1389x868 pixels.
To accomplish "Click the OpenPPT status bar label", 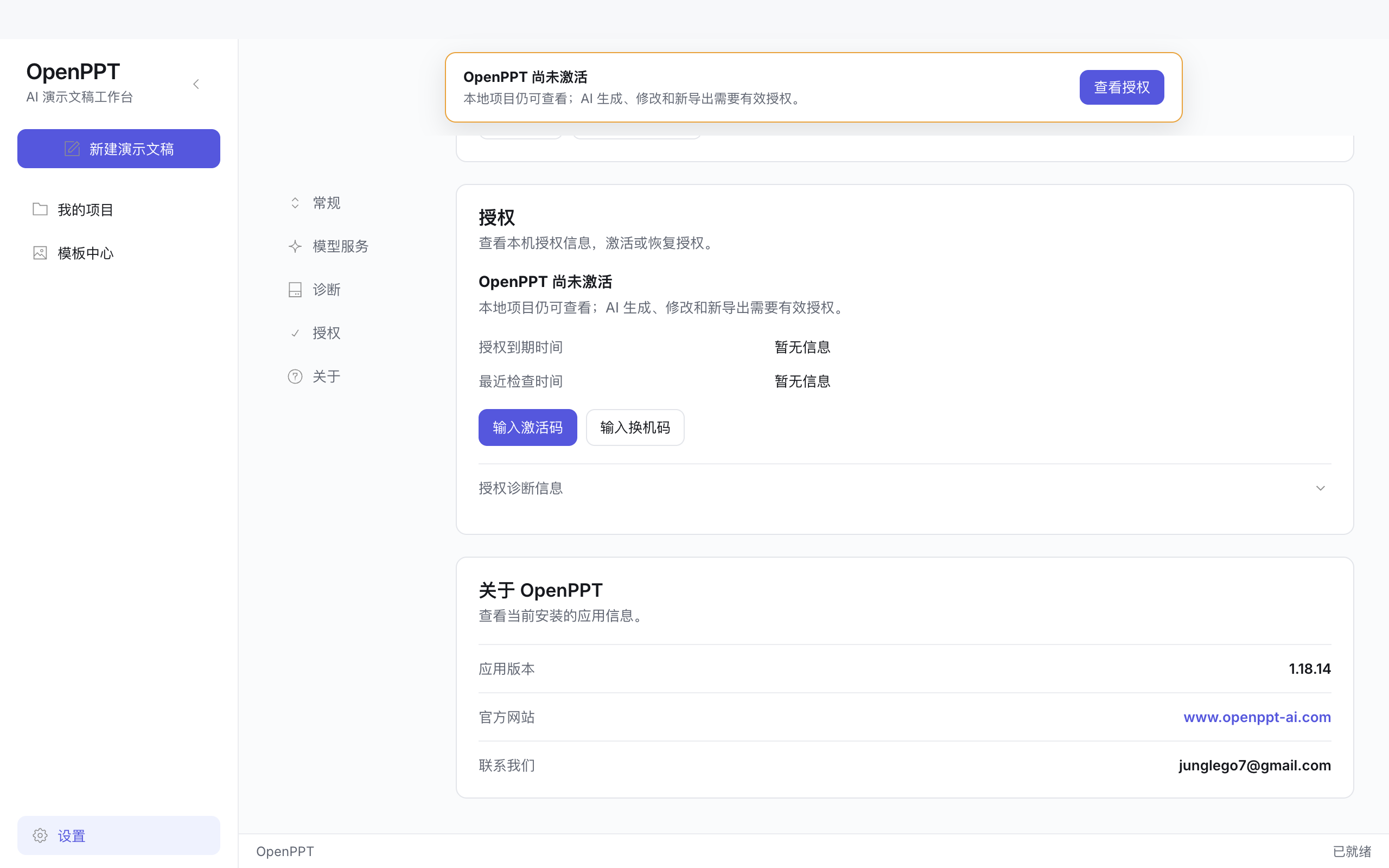I will click(285, 851).
